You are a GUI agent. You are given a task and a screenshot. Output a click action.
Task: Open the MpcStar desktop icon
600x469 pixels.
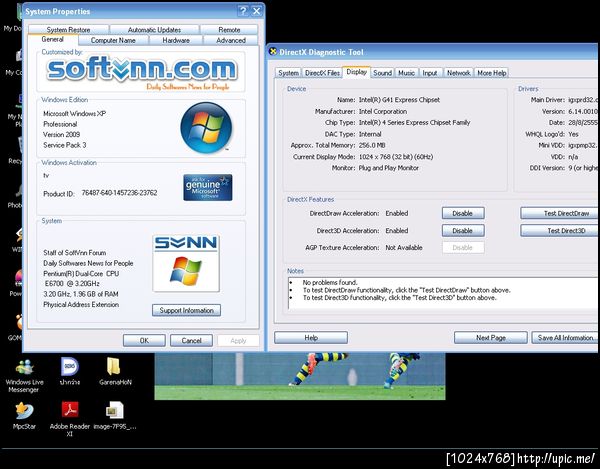(24, 416)
